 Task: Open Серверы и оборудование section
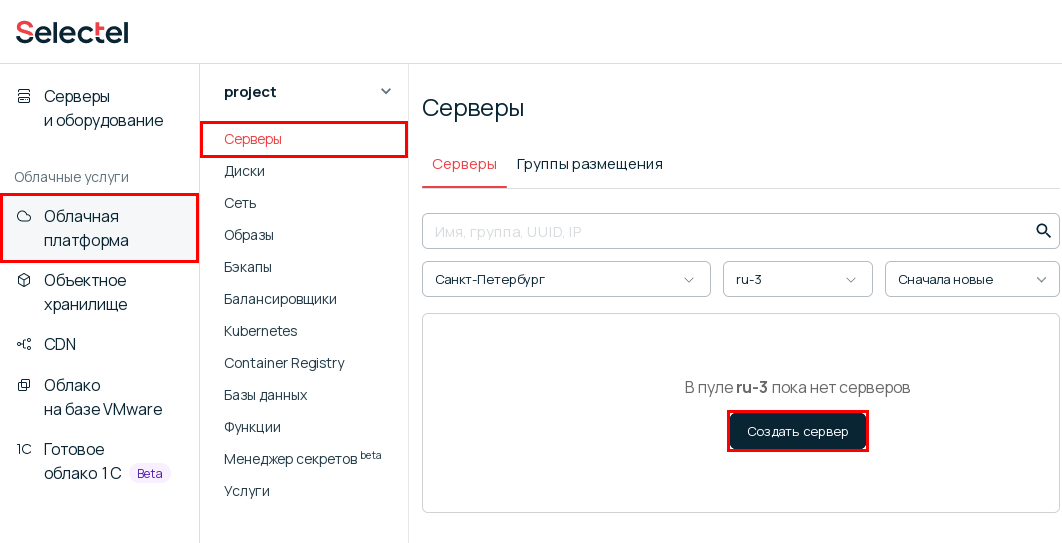click(103, 108)
